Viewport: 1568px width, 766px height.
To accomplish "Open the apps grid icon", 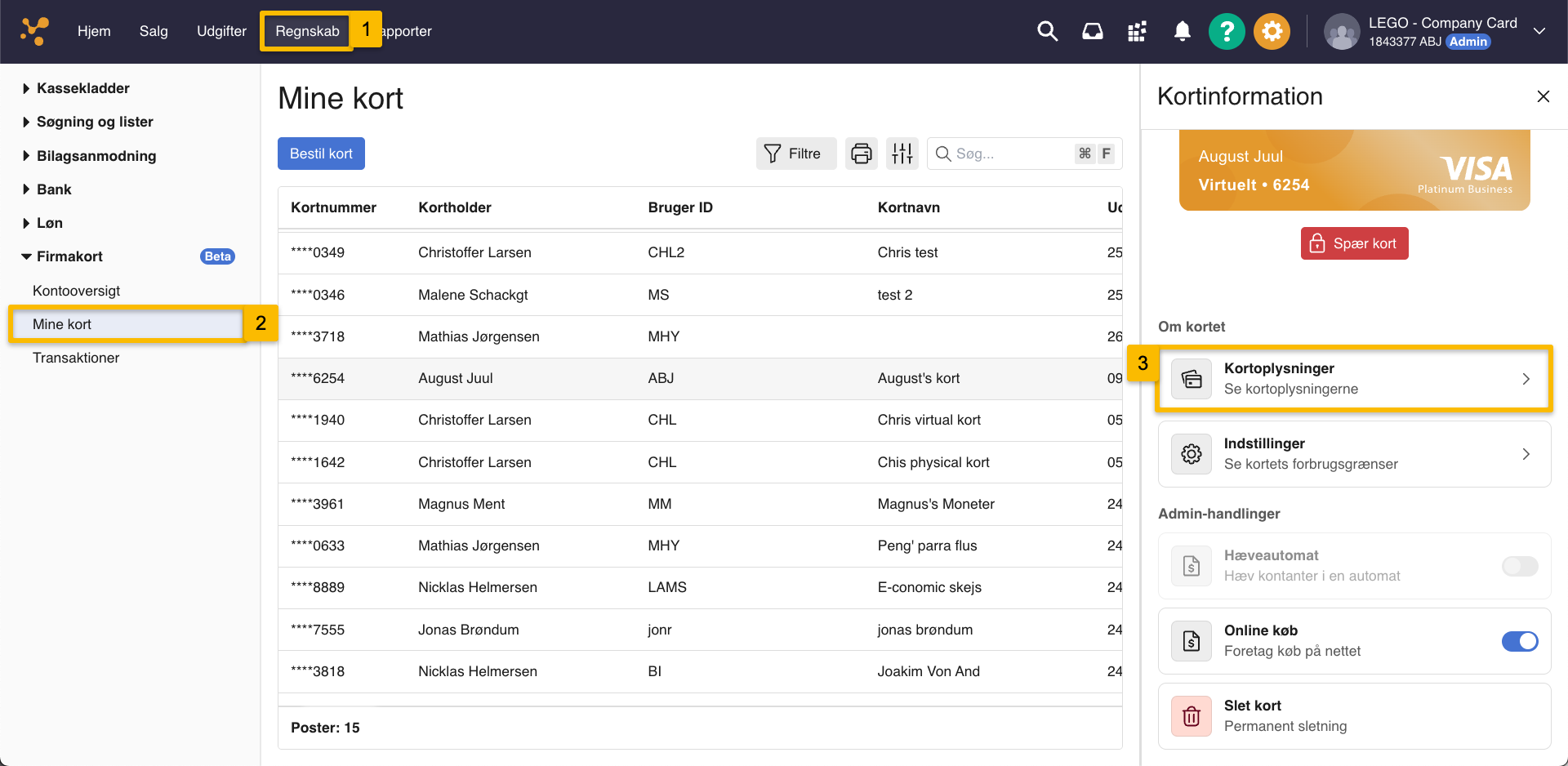I will 1137,32.
